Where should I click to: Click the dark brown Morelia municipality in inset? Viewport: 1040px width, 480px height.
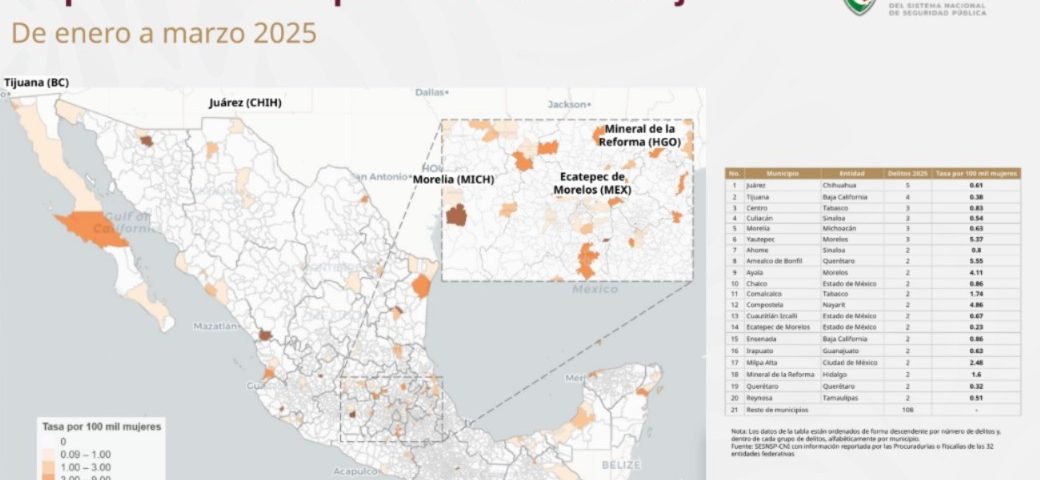(x=456, y=215)
